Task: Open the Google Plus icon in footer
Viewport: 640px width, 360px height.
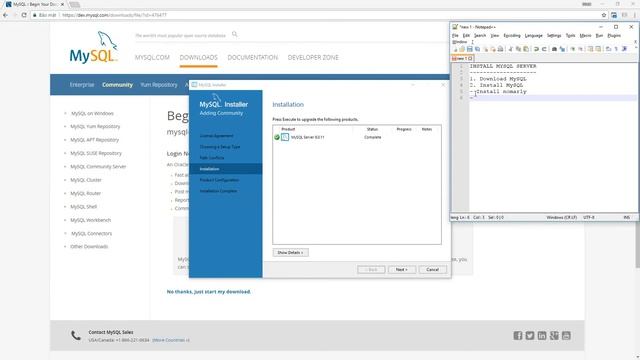Action: pyautogui.click(x=554, y=336)
